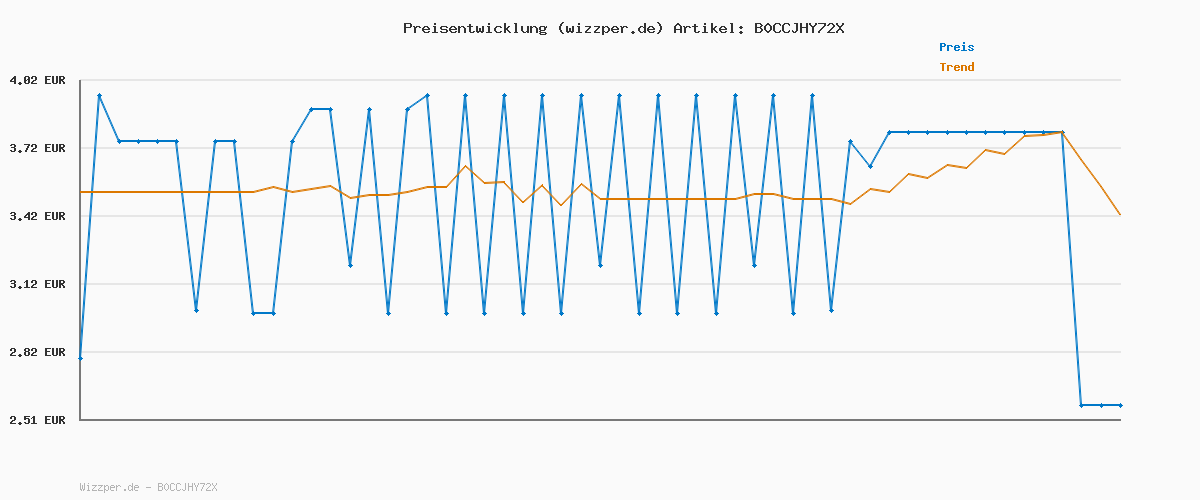Viewport: 1200px width, 500px height.
Task: Select the 2.82 EUR y-axis label
Action: (37, 352)
